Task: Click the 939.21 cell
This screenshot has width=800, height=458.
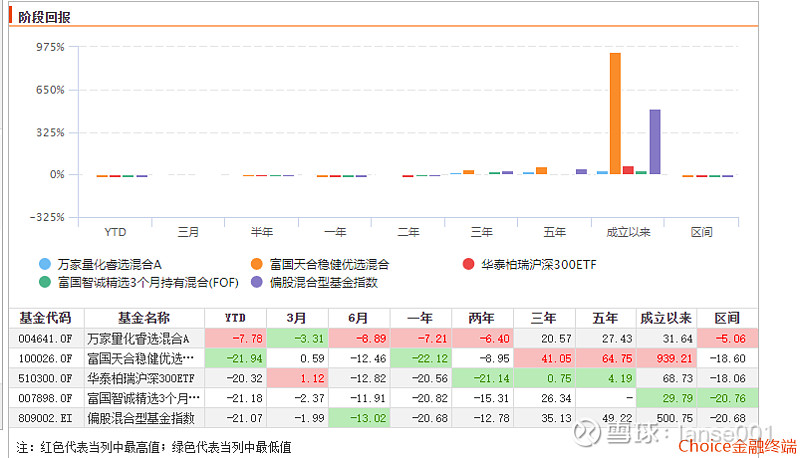Action: (666, 359)
